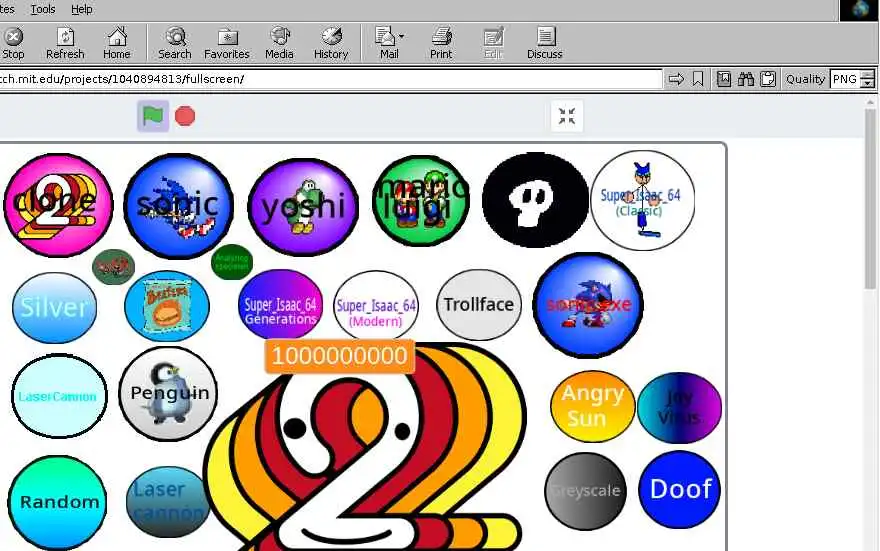Choose the dark Laser cannon button
This screenshot has width=880, height=551.
tap(168, 501)
